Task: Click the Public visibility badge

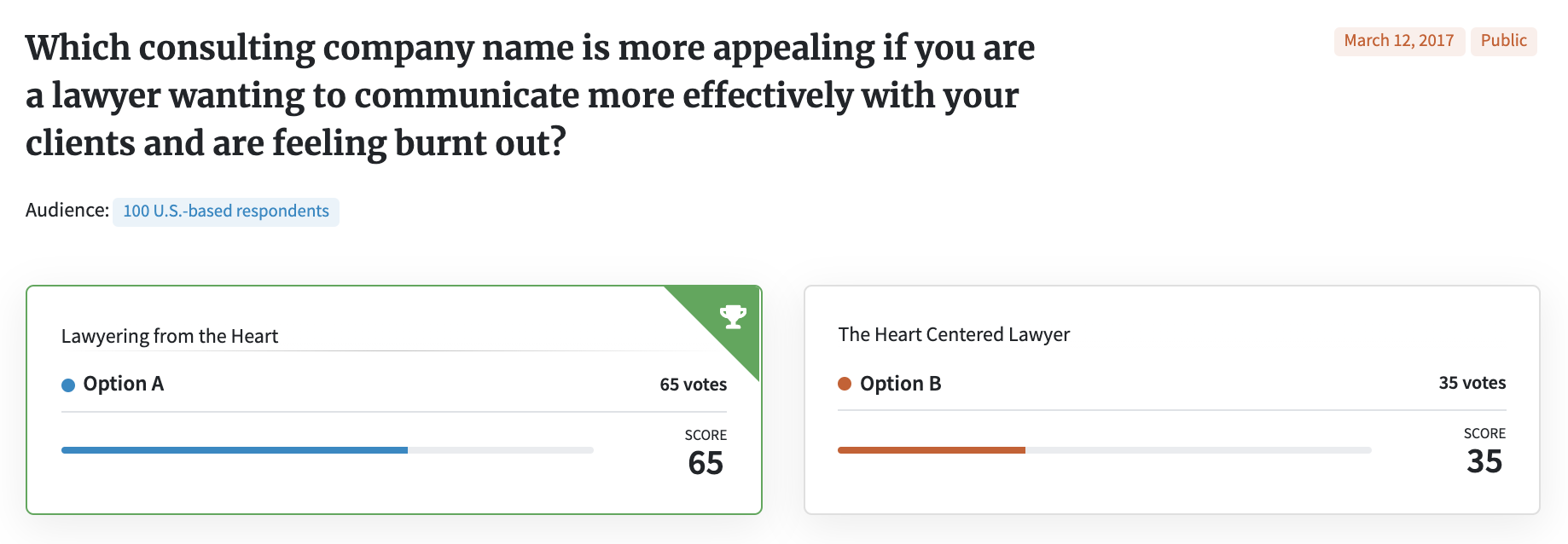Action: (x=1503, y=41)
